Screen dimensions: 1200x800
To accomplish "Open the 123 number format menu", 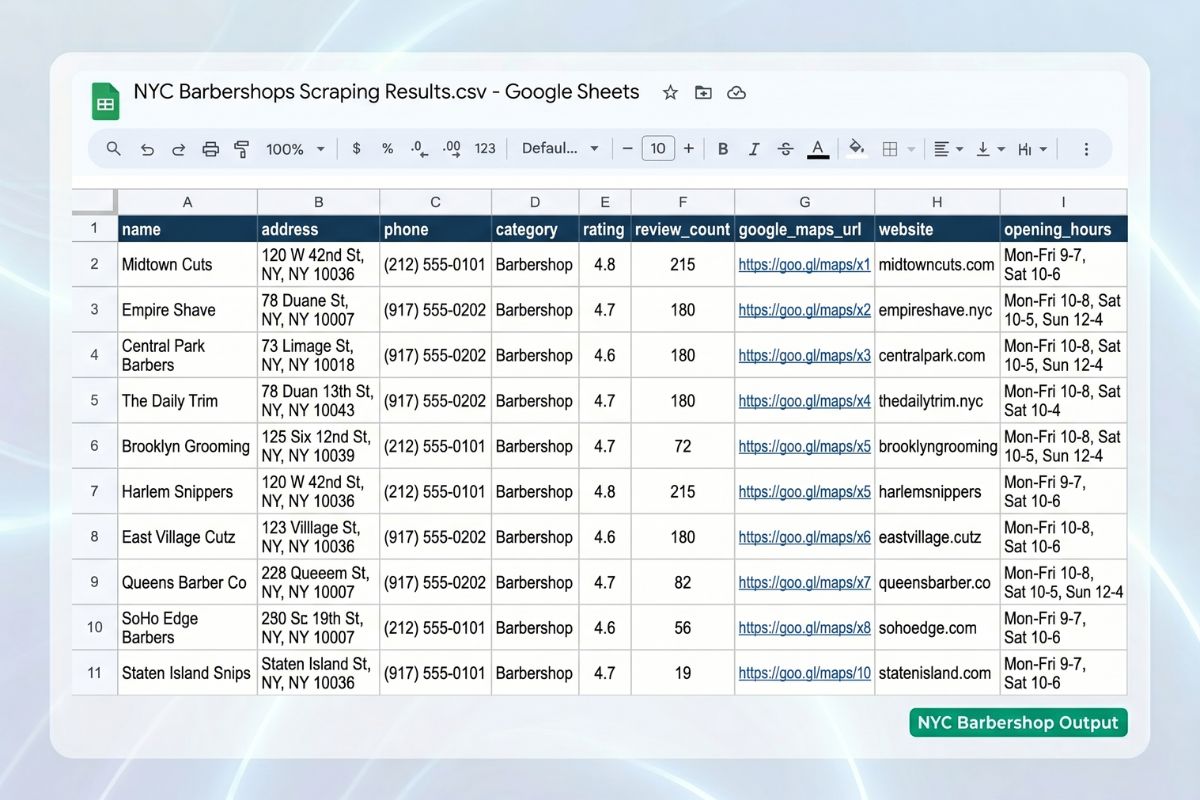I will click(485, 148).
